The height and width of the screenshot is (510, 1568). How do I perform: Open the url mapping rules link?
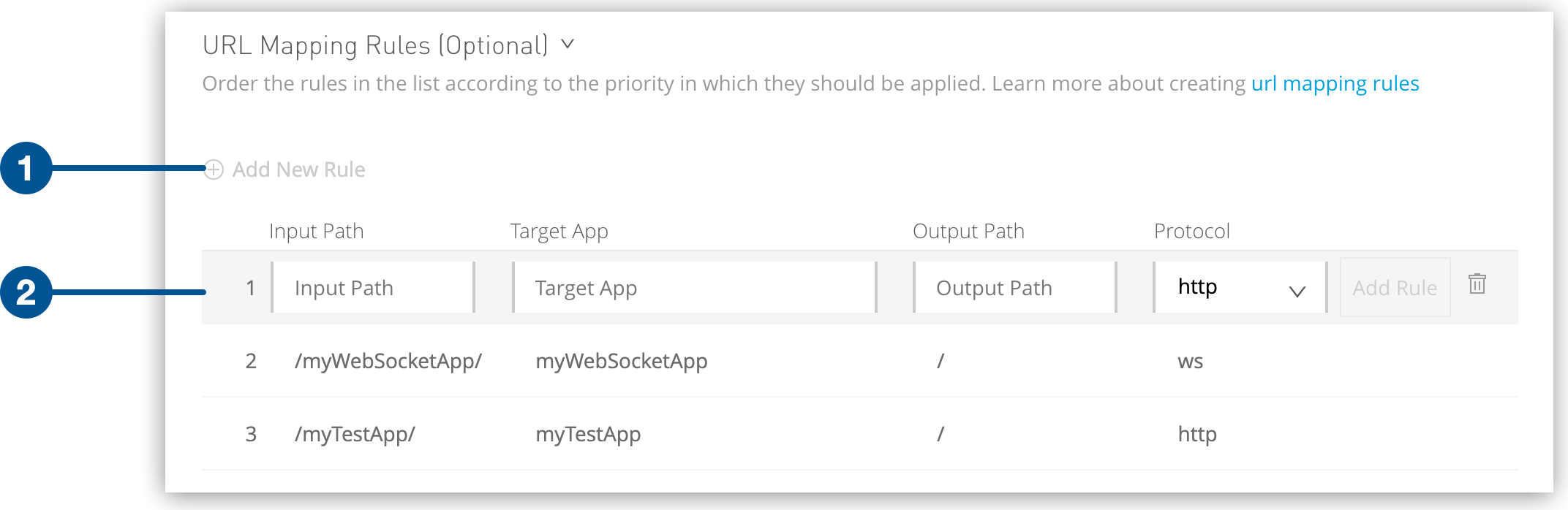[1334, 83]
